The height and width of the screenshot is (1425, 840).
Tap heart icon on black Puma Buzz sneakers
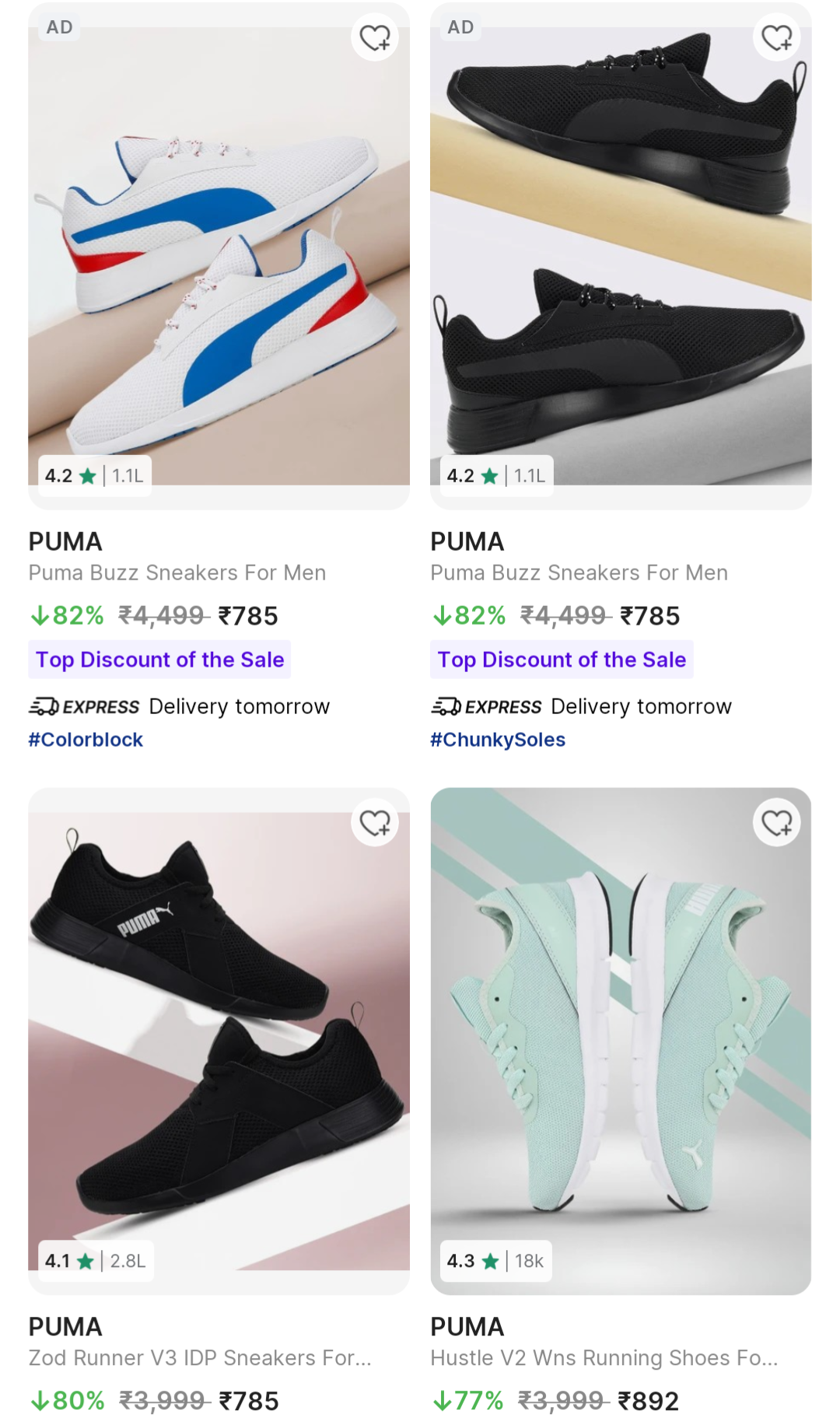click(776, 37)
